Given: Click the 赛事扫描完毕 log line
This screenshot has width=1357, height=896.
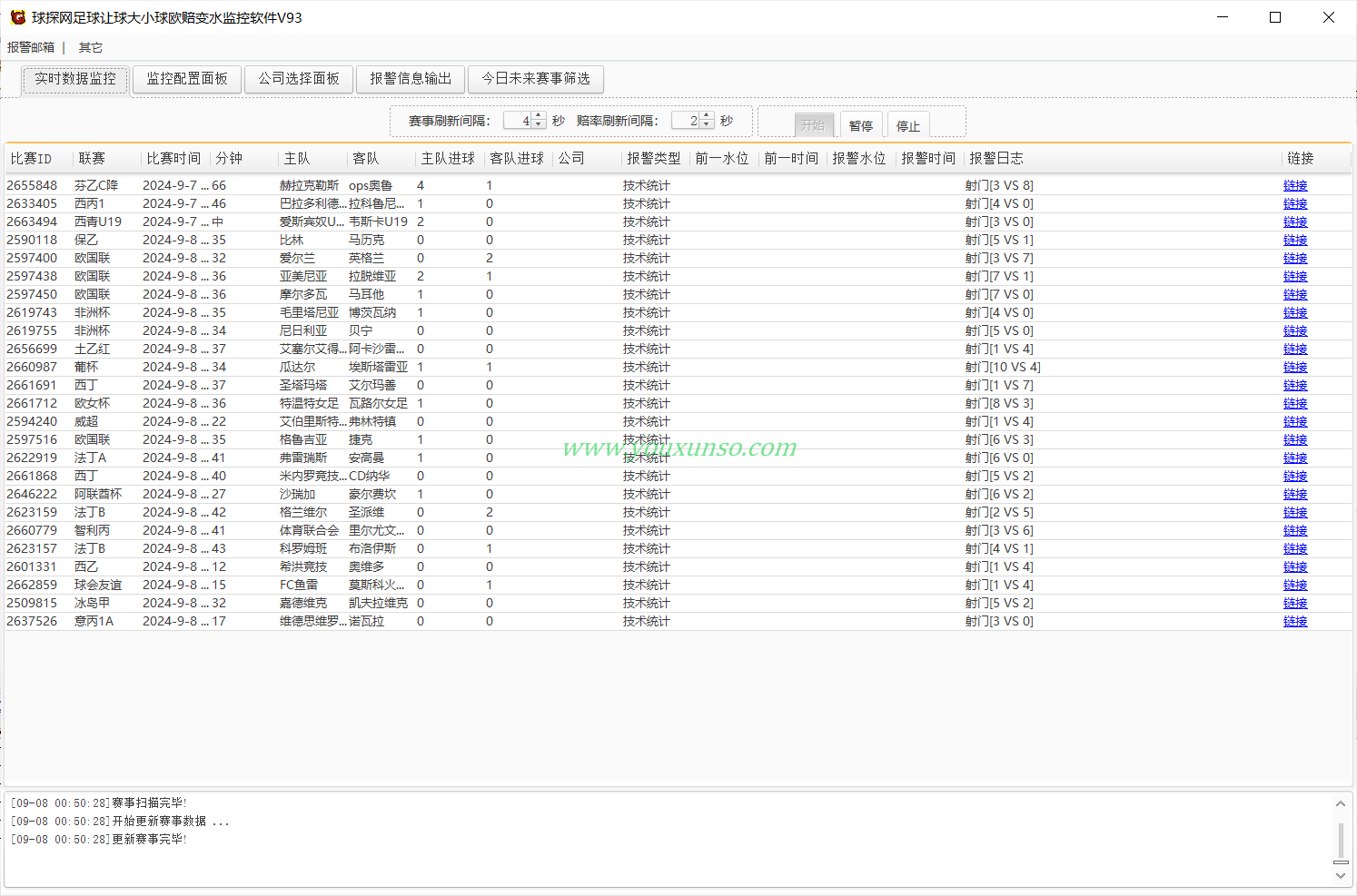Looking at the screenshot, I should 99,802.
